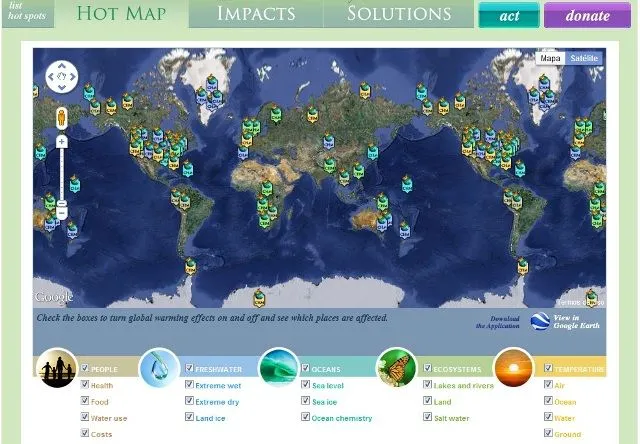
Task: Click the map pan control wheel
Action: (x=61, y=77)
